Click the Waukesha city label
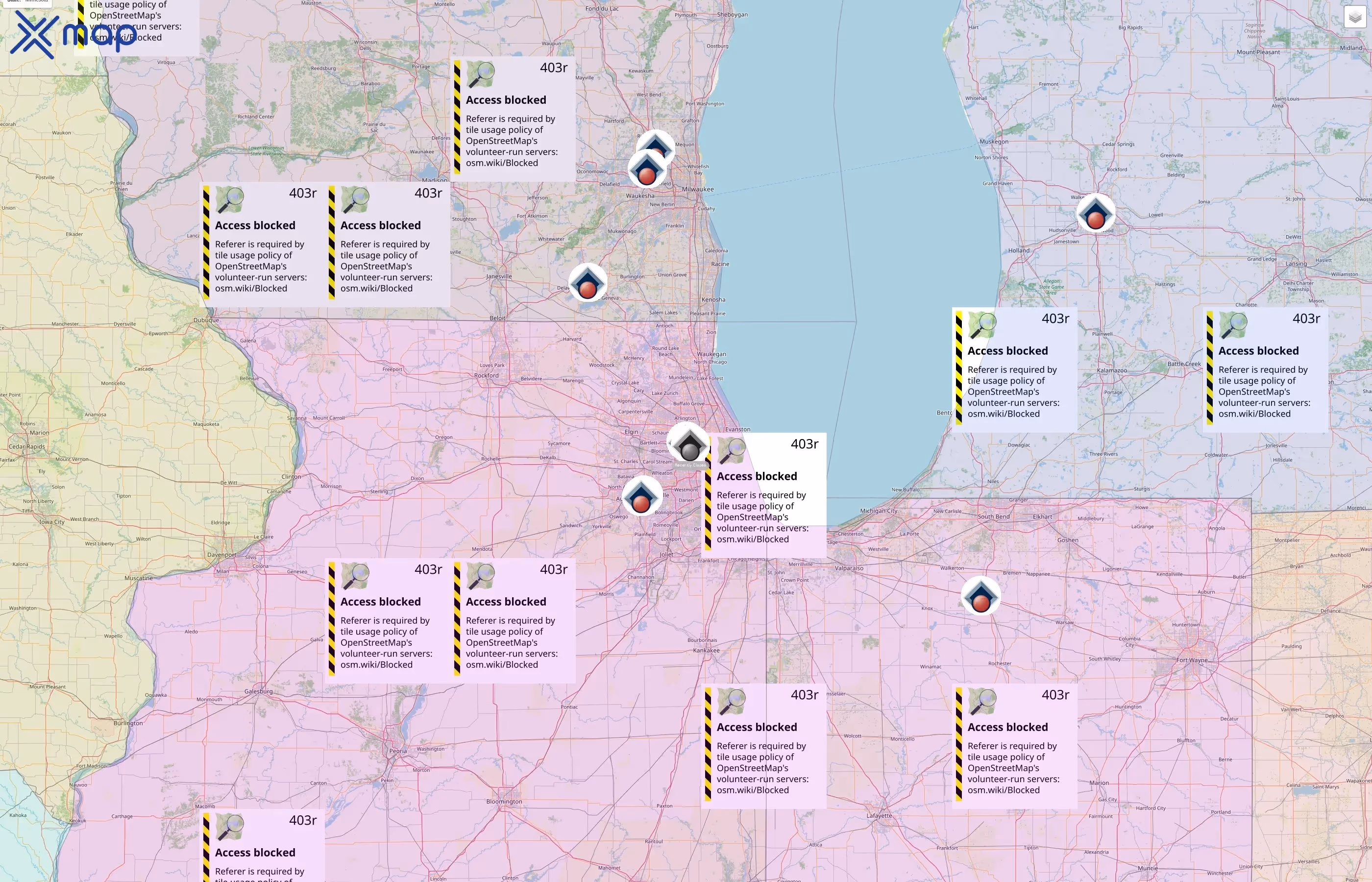1372x882 pixels. pyautogui.click(x=640, y=196)
